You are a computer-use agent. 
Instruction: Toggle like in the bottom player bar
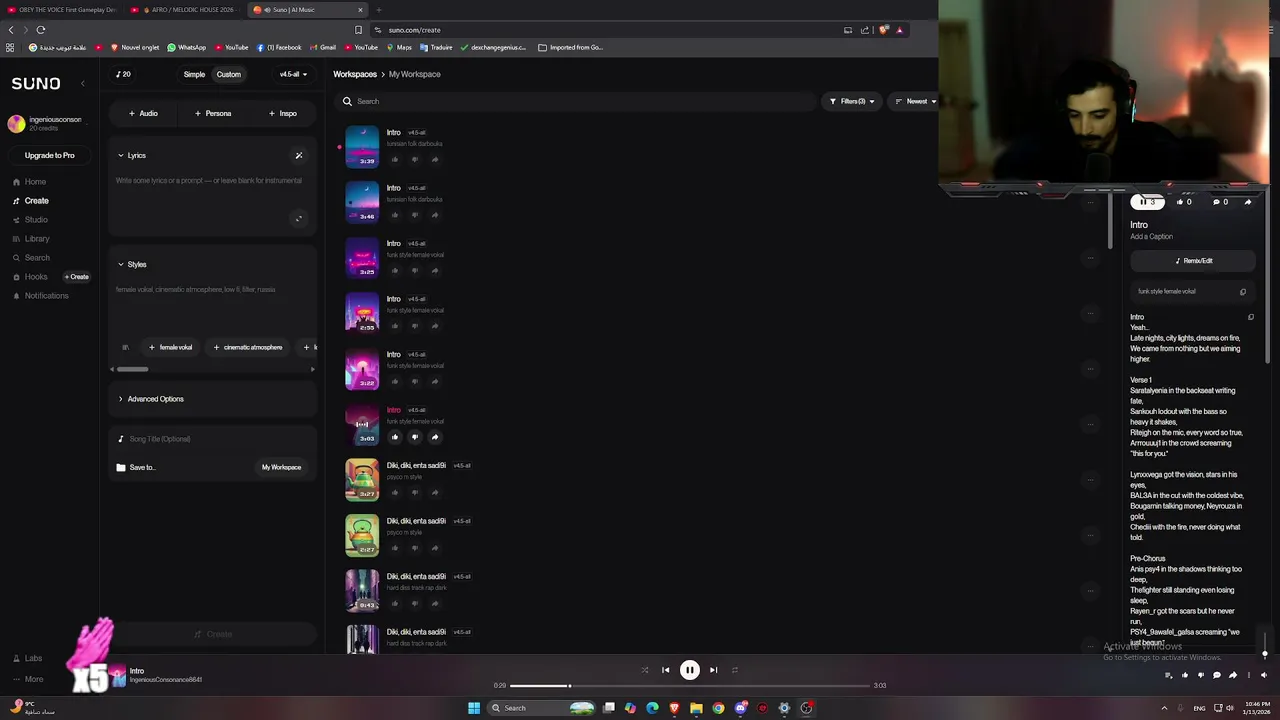click(x=1184, y=675)
